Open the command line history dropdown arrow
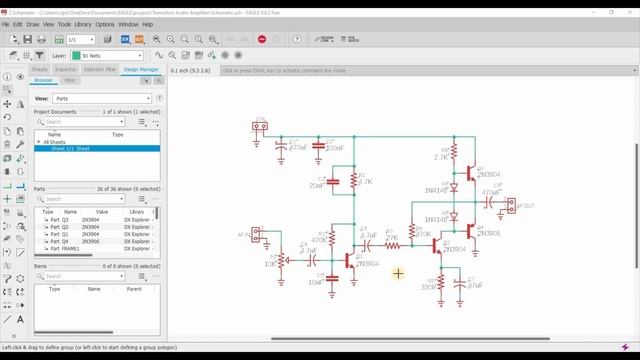640x360 pixels. pos(634,71)
